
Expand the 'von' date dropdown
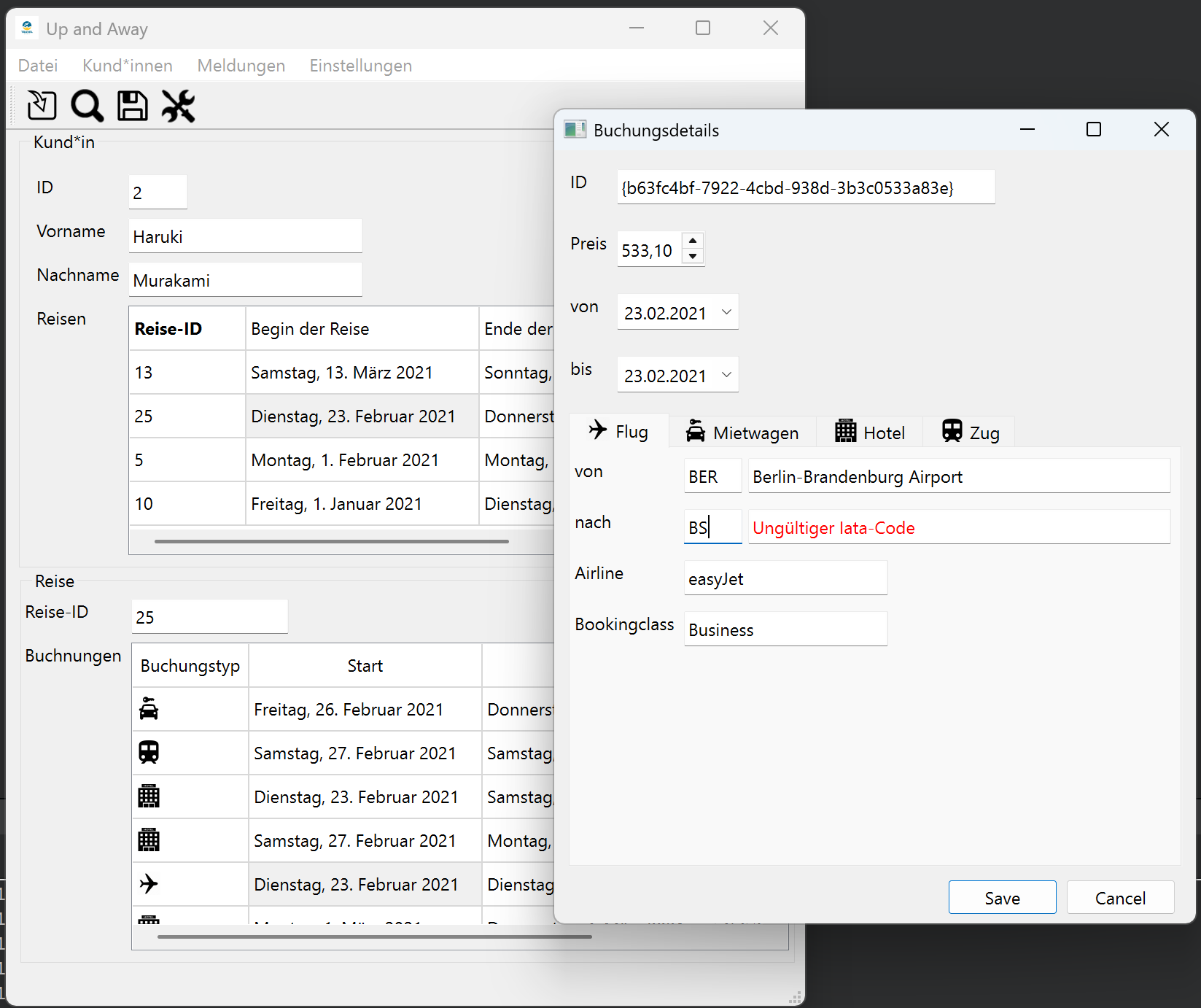tap(726, 312)
